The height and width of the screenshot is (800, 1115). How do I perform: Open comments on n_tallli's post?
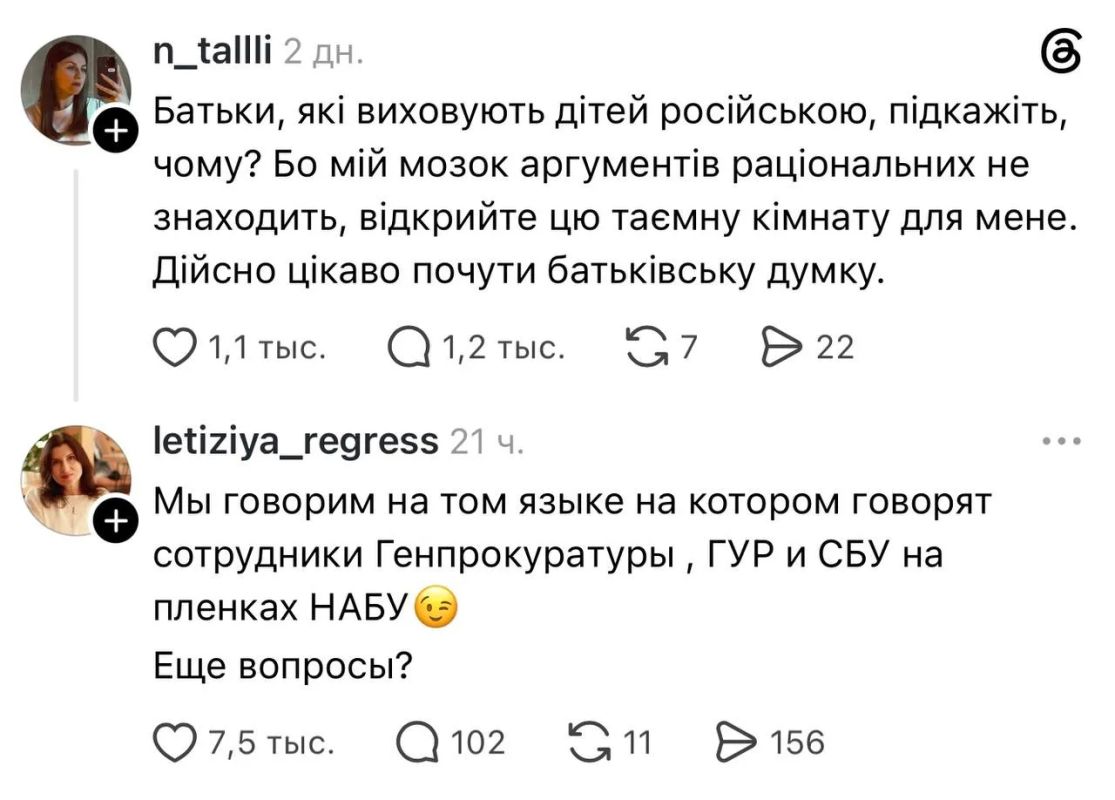pyautogui.click(x=409, y=348)
